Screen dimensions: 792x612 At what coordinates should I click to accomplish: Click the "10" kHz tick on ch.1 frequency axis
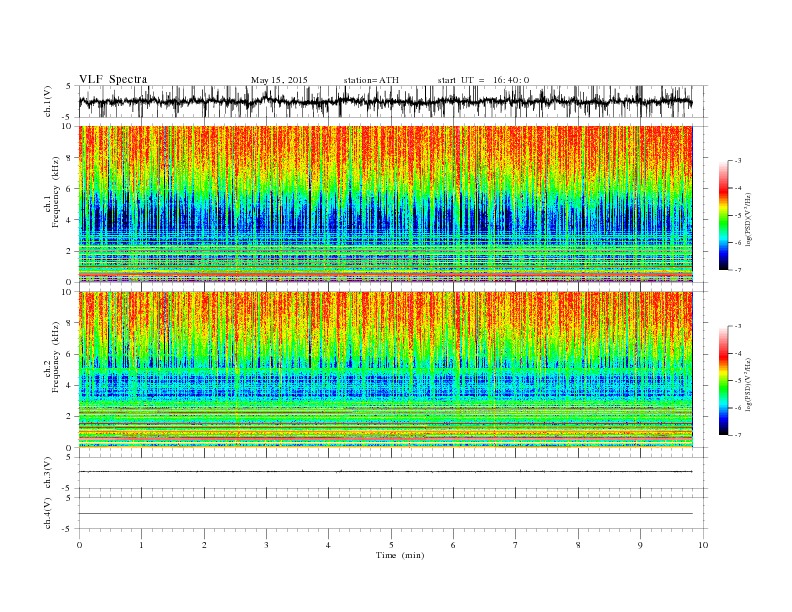pos(68,126)
